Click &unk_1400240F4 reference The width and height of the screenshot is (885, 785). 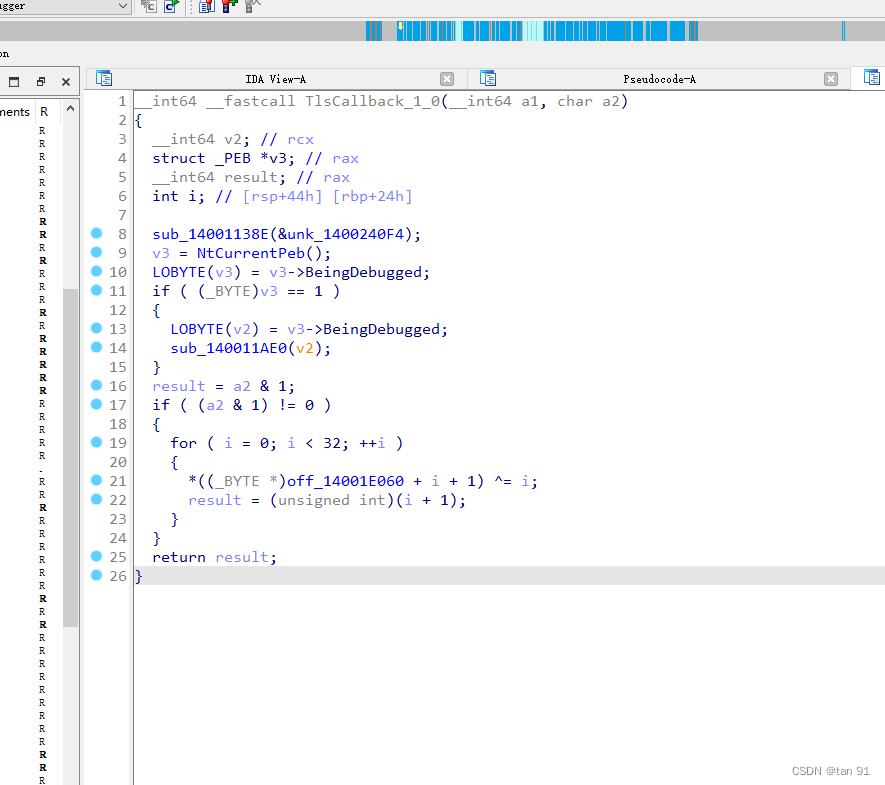click(x=341, y=234)
